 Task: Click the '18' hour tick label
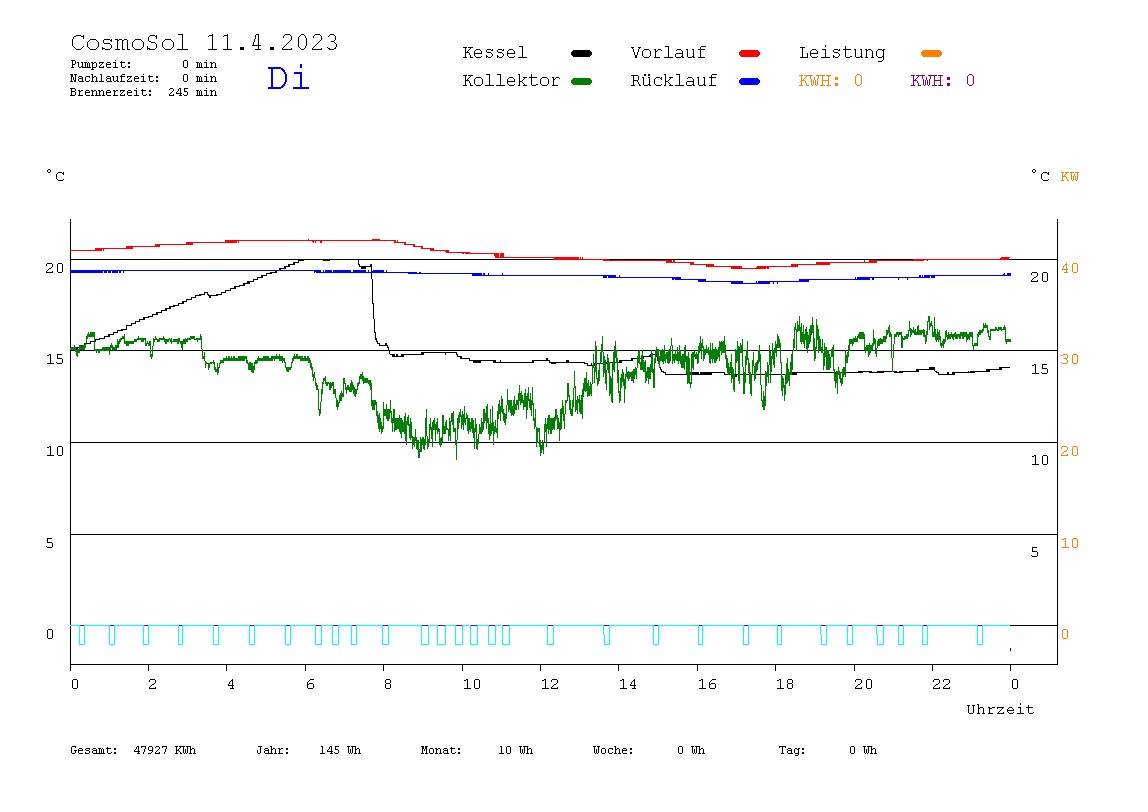pyautogui.click(x=784, y=684)
